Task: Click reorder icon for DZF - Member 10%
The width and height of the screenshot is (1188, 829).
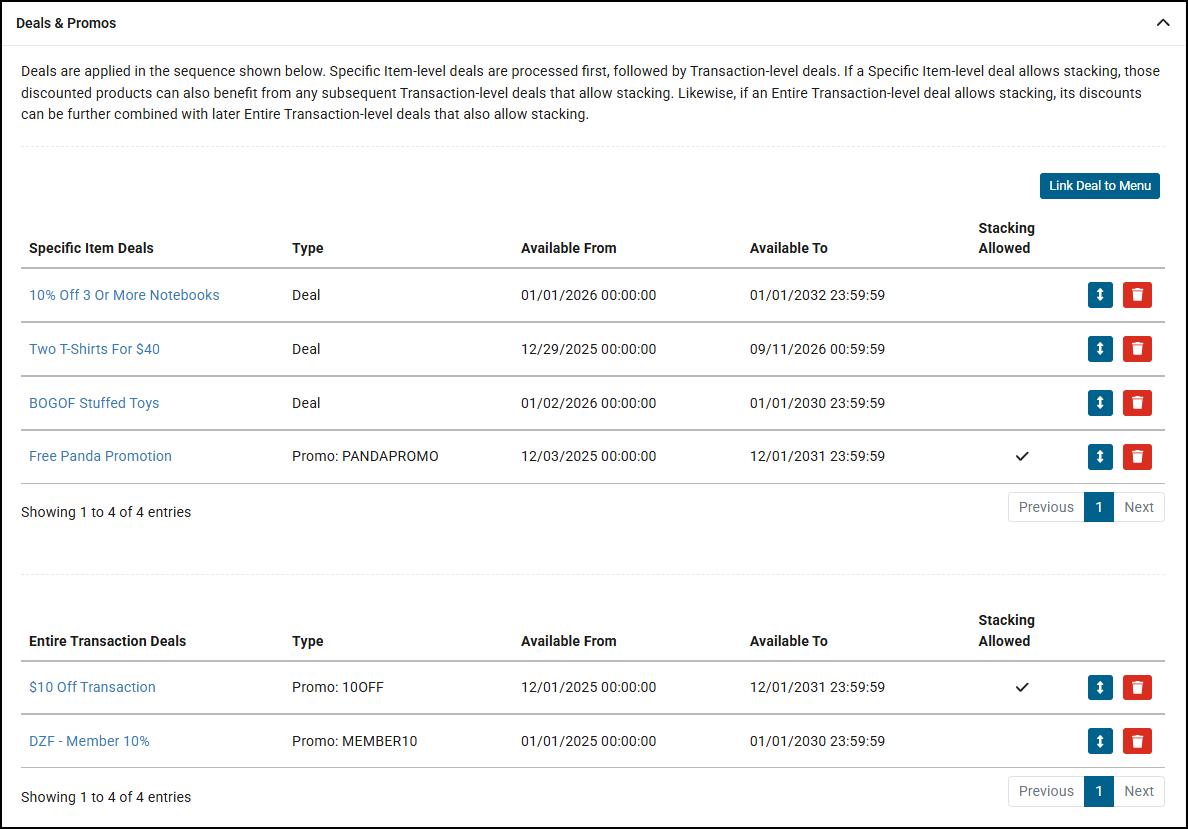Action: click(1100, 741)
